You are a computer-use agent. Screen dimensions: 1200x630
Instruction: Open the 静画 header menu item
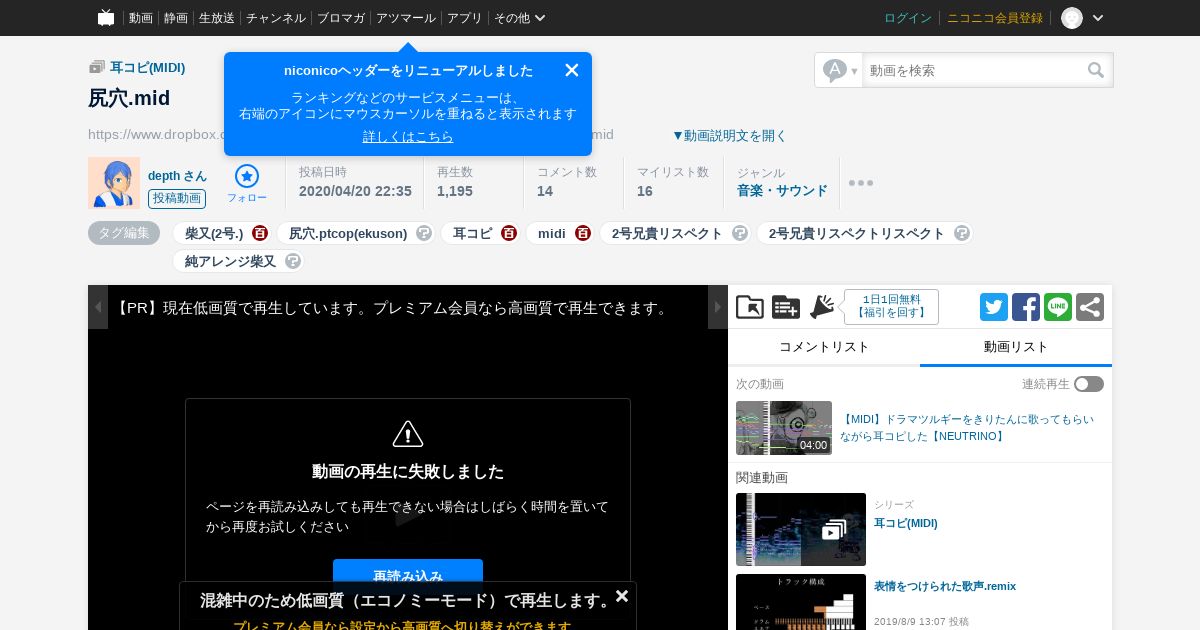pyautogui.click(x=176, y=18)
